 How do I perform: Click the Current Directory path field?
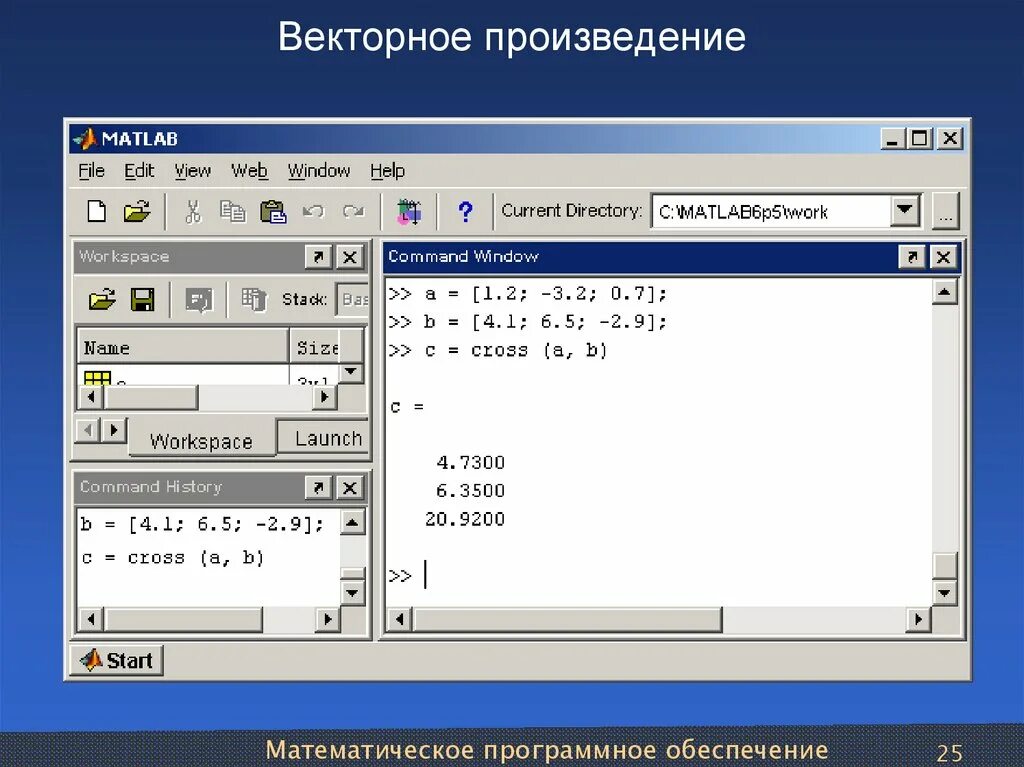[771, 211]
